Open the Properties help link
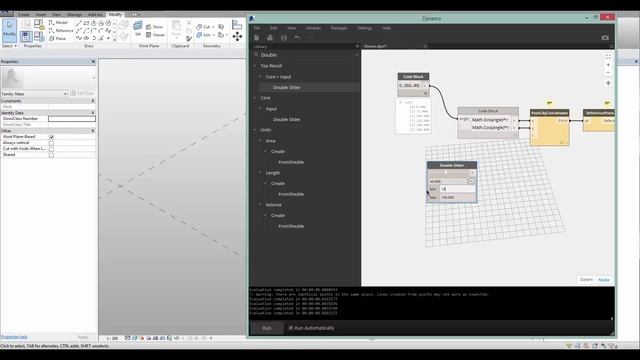This screenshot has width=640, height=360. click(x=14, y=337)
